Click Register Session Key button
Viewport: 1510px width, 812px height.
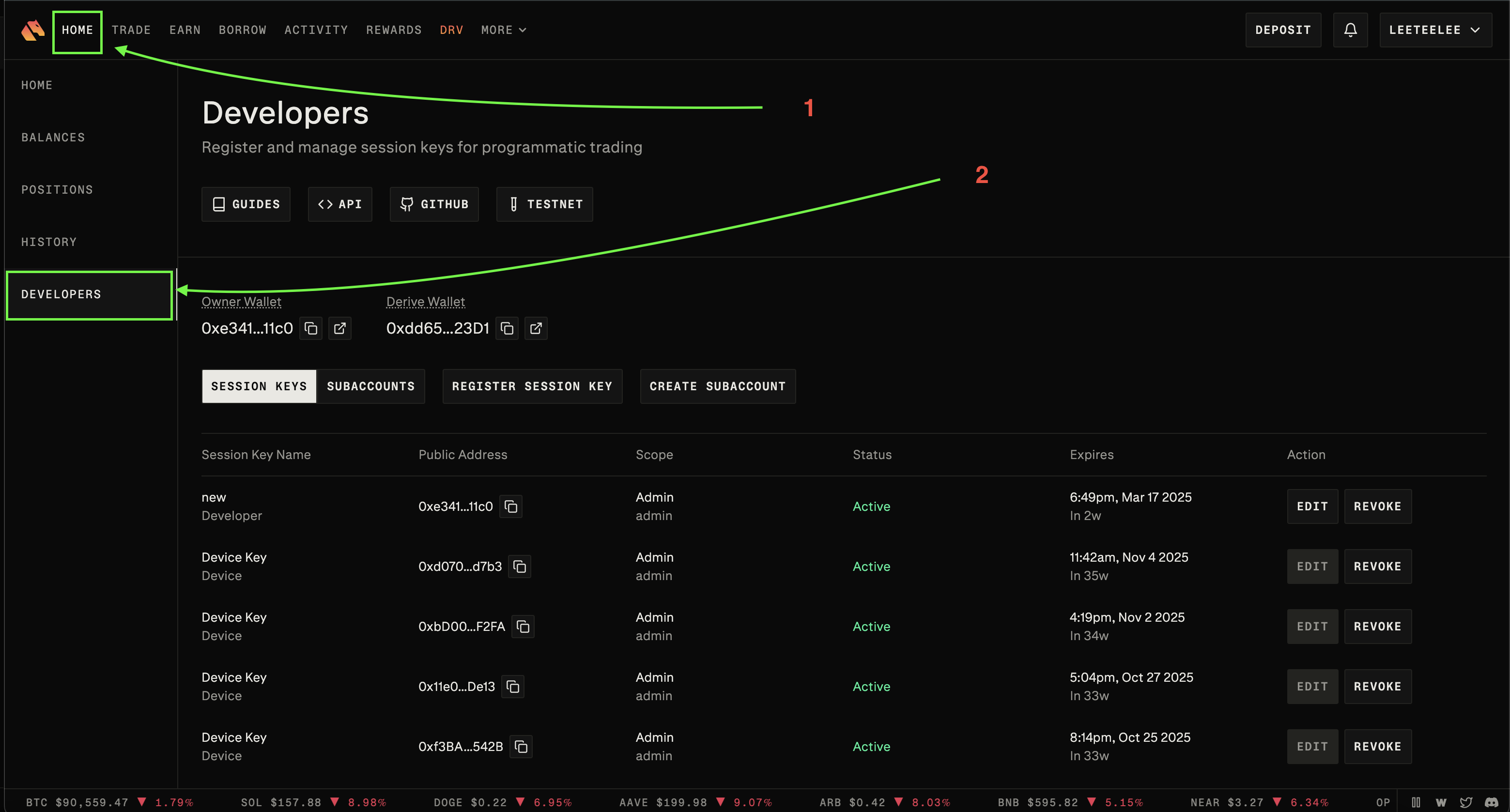click(x=532, y=386)
